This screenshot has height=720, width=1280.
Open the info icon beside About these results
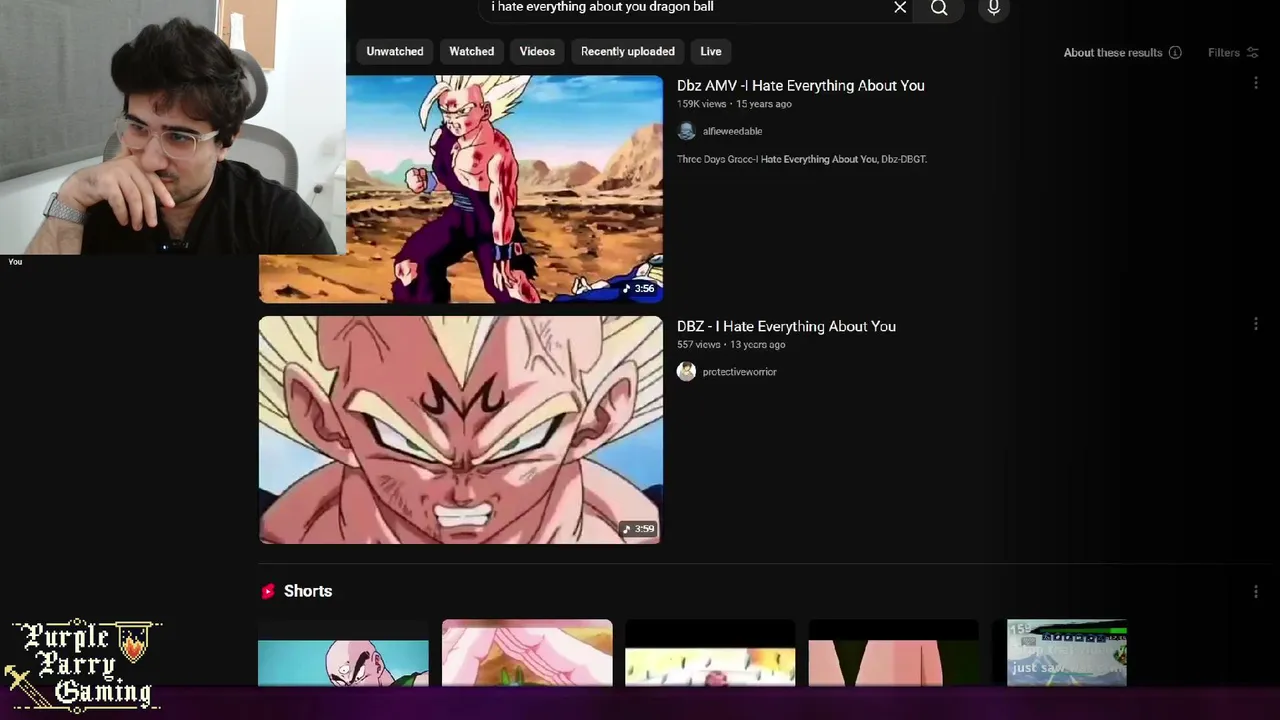(1175, 53)
